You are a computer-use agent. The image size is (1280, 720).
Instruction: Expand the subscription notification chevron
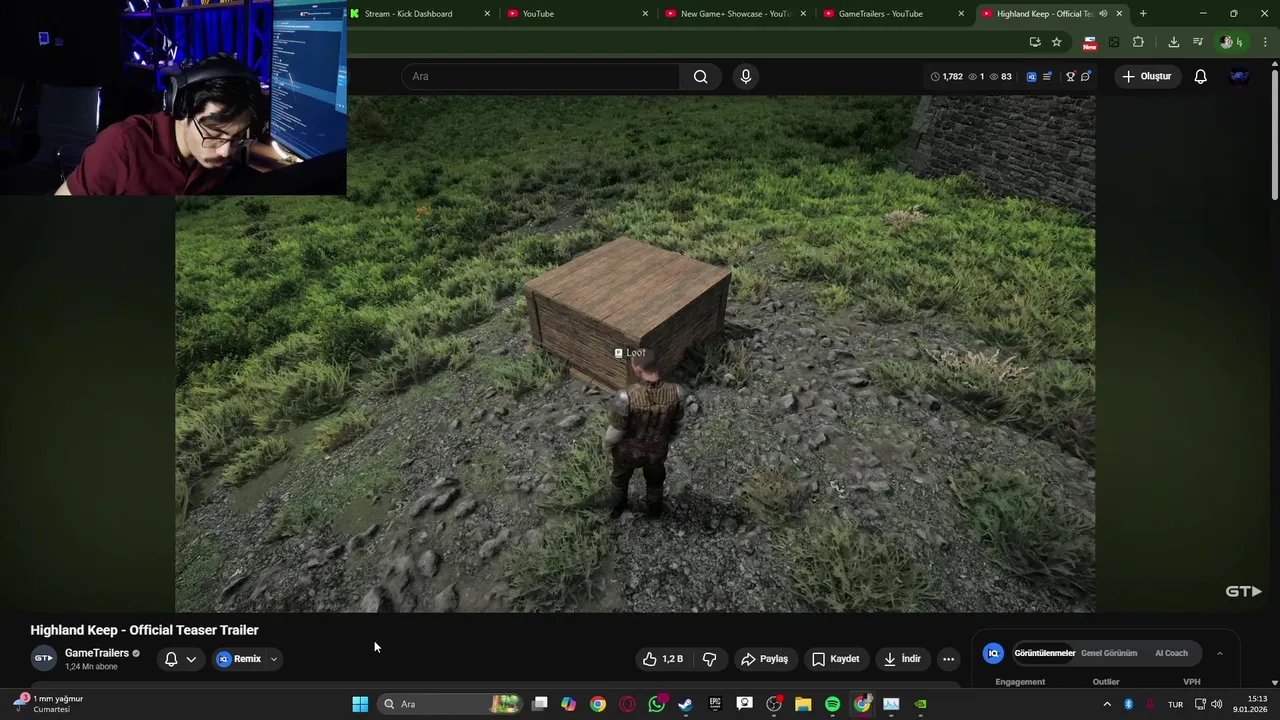pos(191,659)
